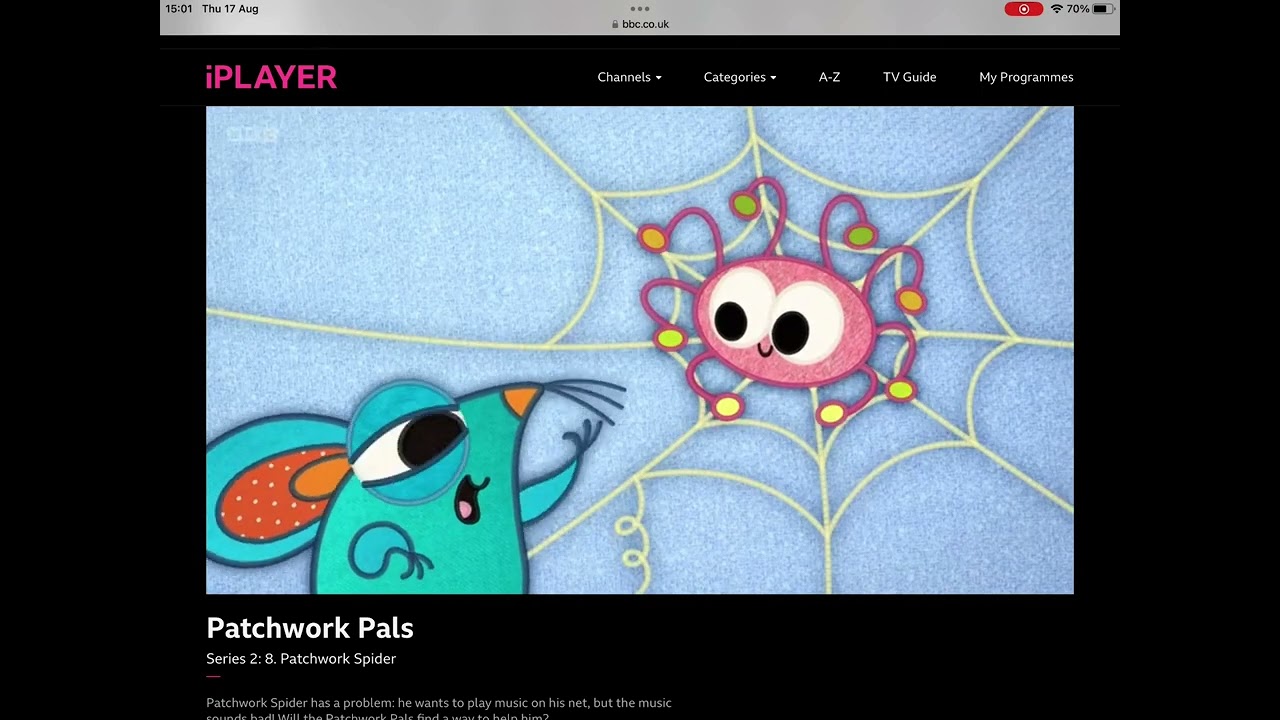Tap the battery status icon
Screen dimensions: 1280x720
1102,9
